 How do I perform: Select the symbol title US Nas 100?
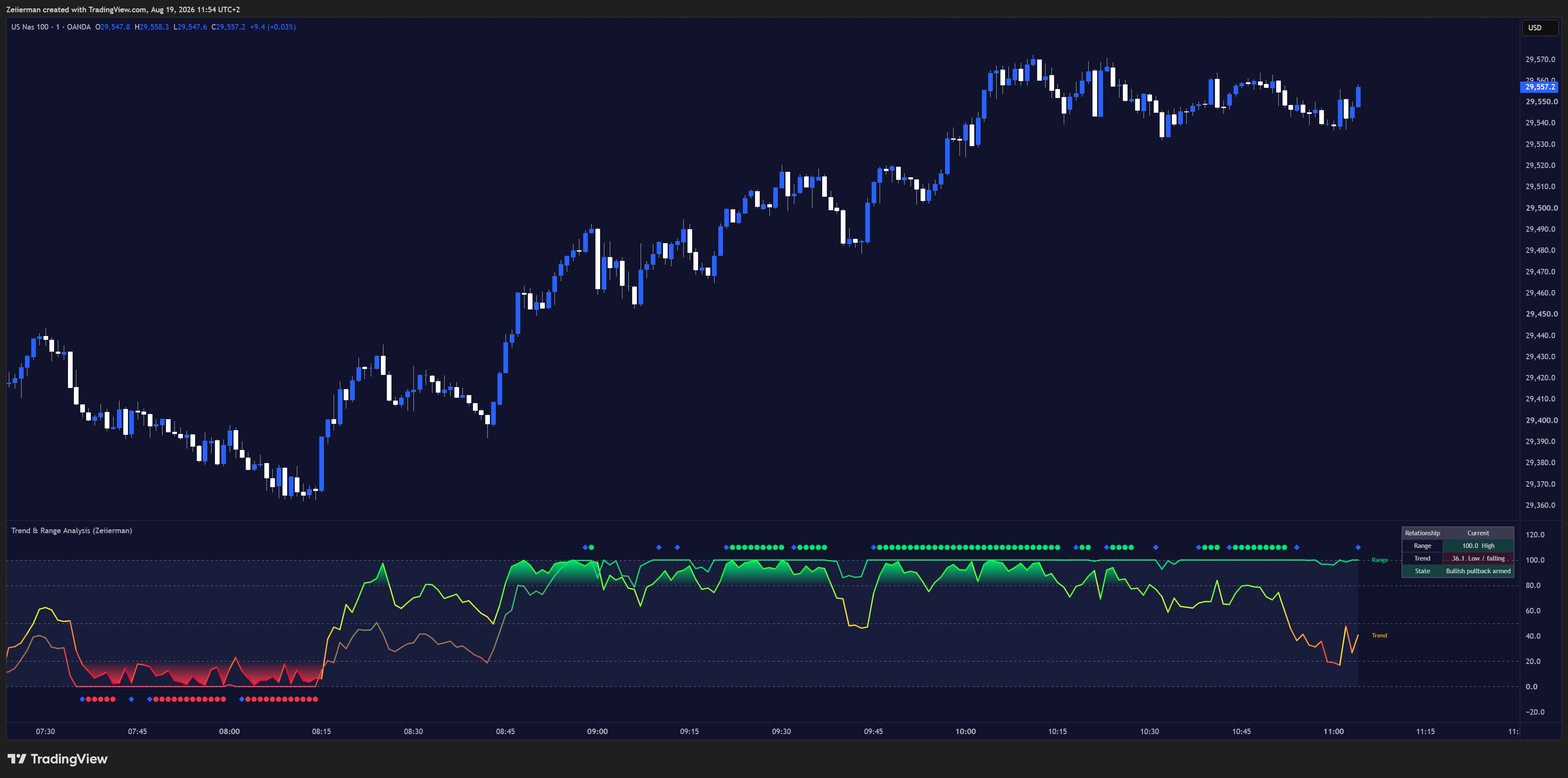30,27
